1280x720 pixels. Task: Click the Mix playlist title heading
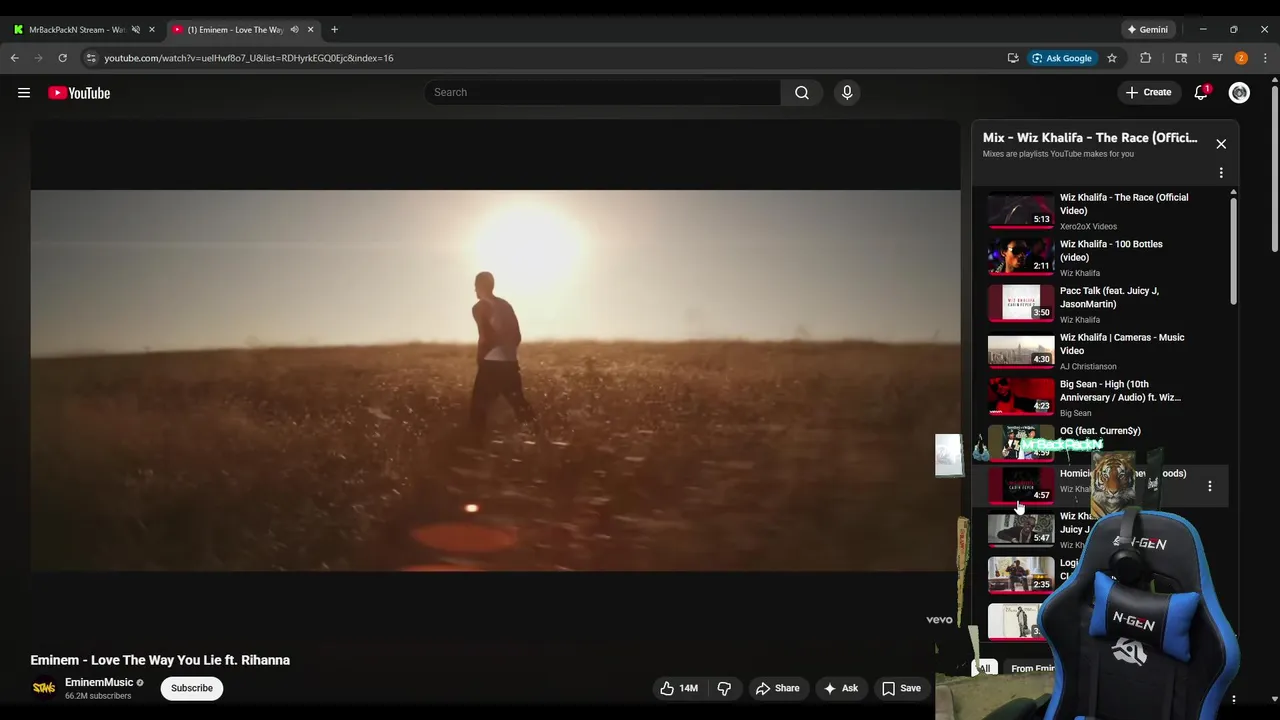(1090, 138)
